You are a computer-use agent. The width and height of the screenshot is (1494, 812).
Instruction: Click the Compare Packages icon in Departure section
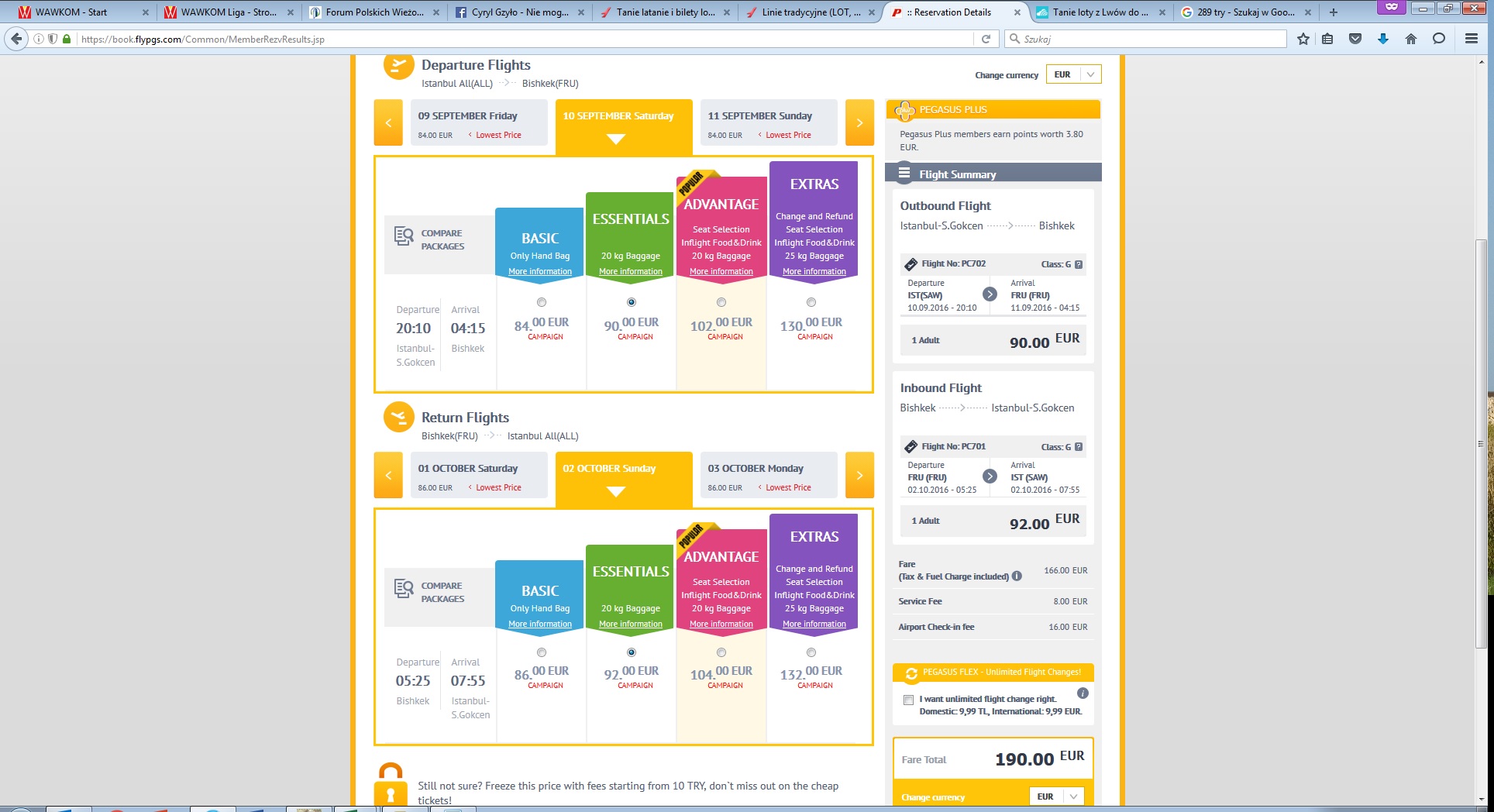click(x=404, y=236)
